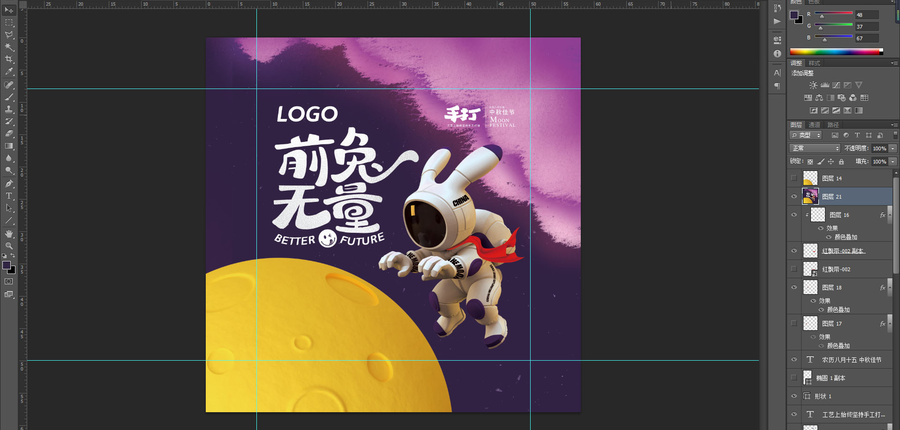Select the Crop tool
900x430 pixels.
point(9,59)
